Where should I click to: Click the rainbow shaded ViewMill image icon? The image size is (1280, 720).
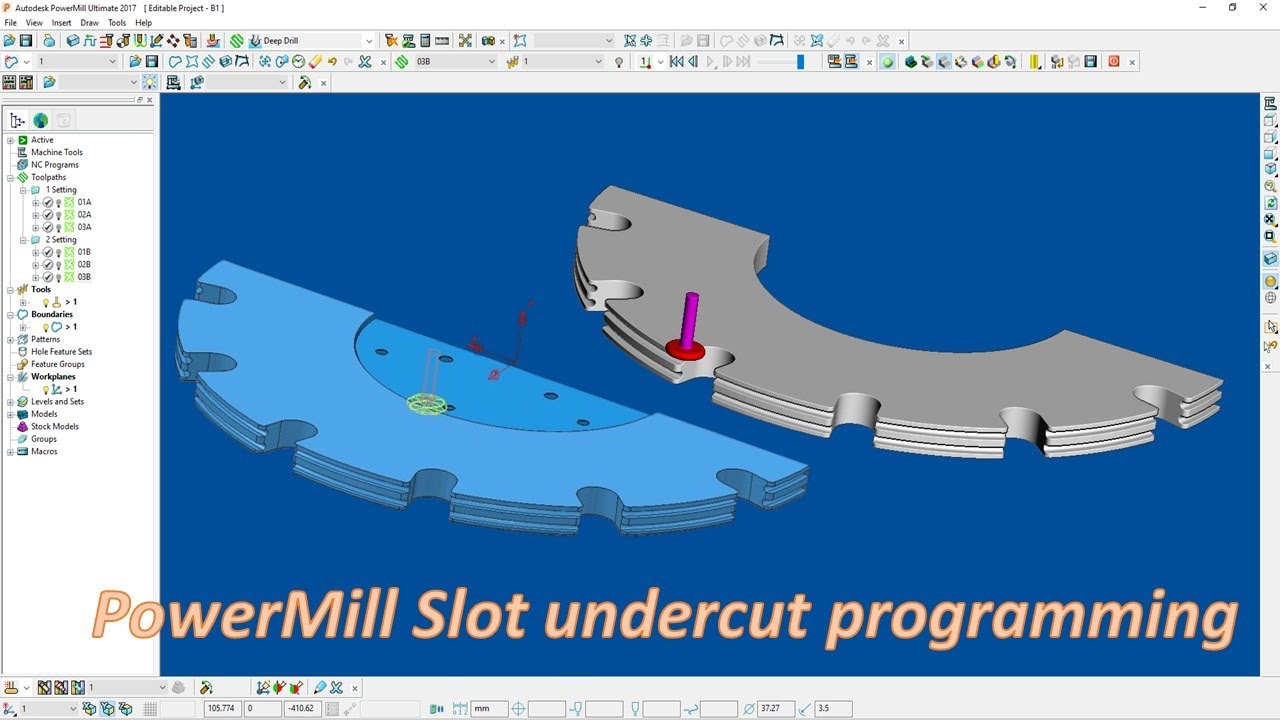click(x=977, y=62)
